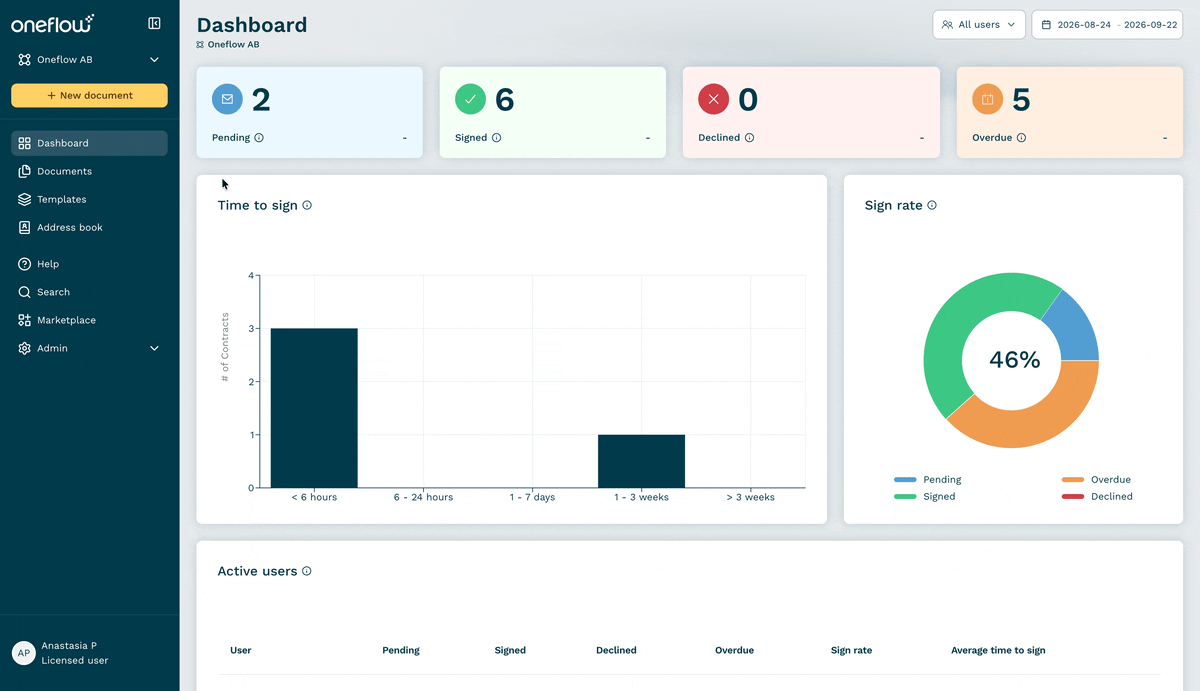Click the calendar icon in date range
The image size is (1200, 691).
(1046, 24)
